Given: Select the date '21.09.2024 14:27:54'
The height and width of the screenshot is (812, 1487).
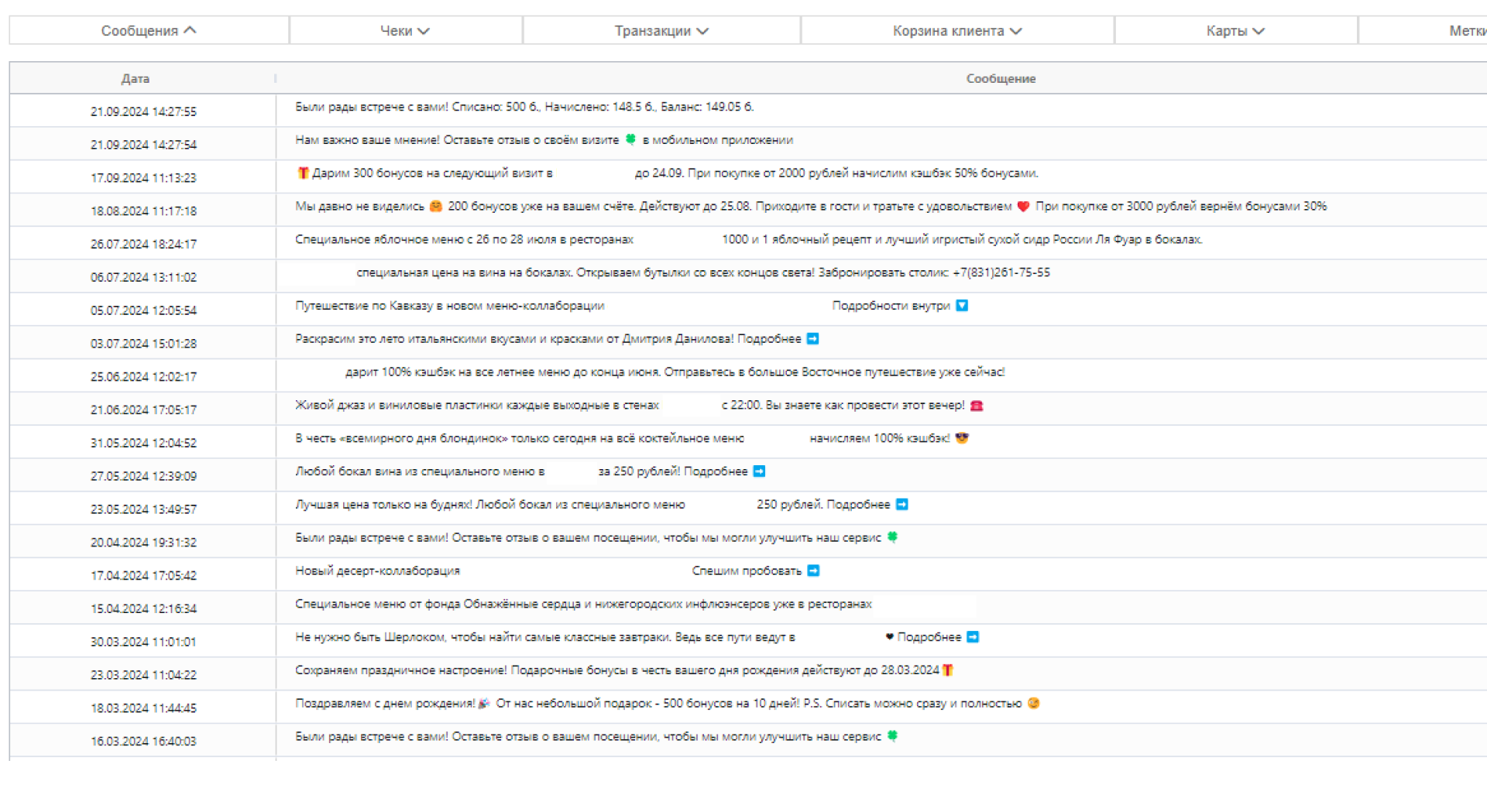Looking at the screenshot, I should (143, 145).
